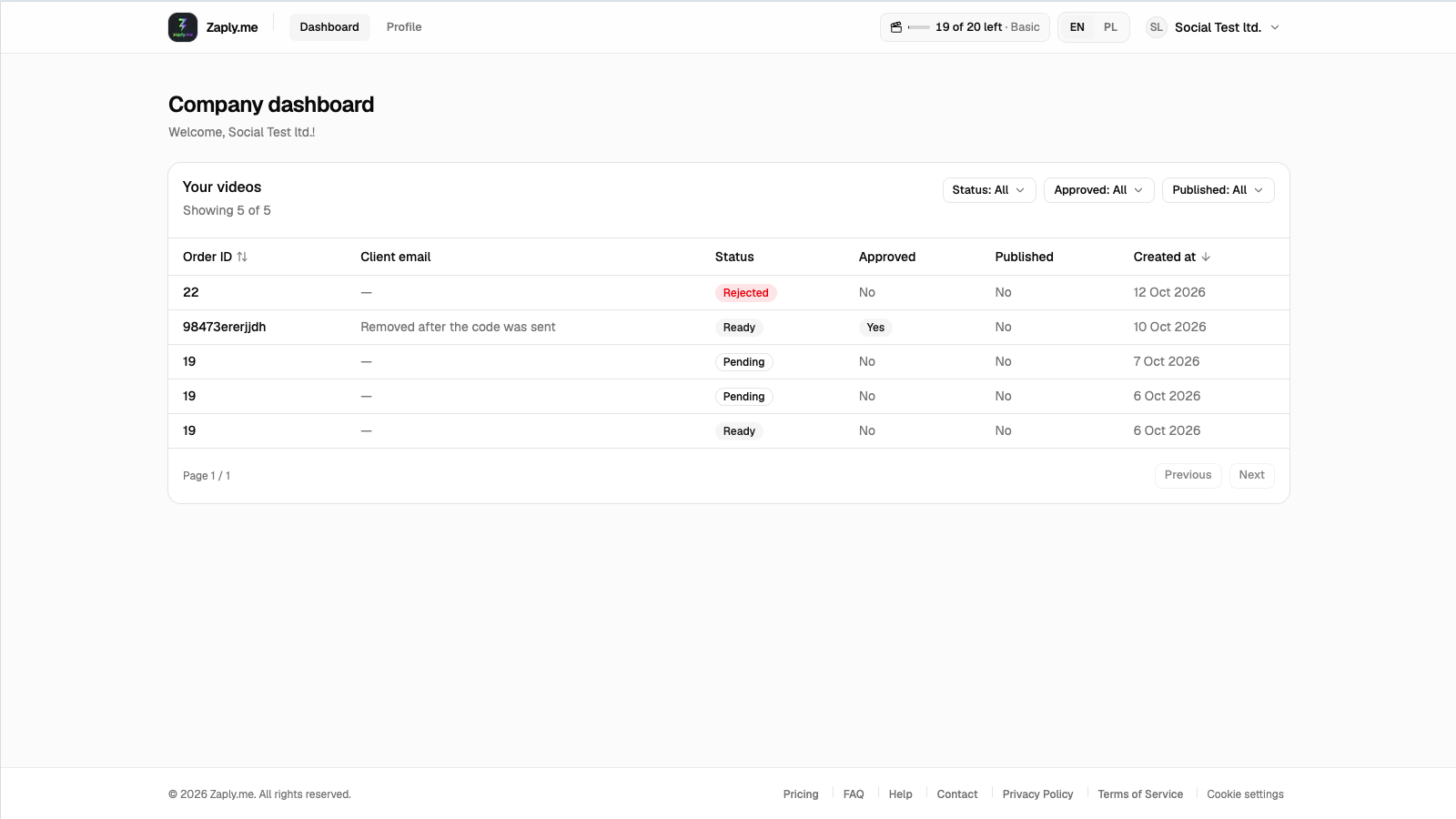Click the 12 Oct 2026 date cell

(x=1169, y=292)
